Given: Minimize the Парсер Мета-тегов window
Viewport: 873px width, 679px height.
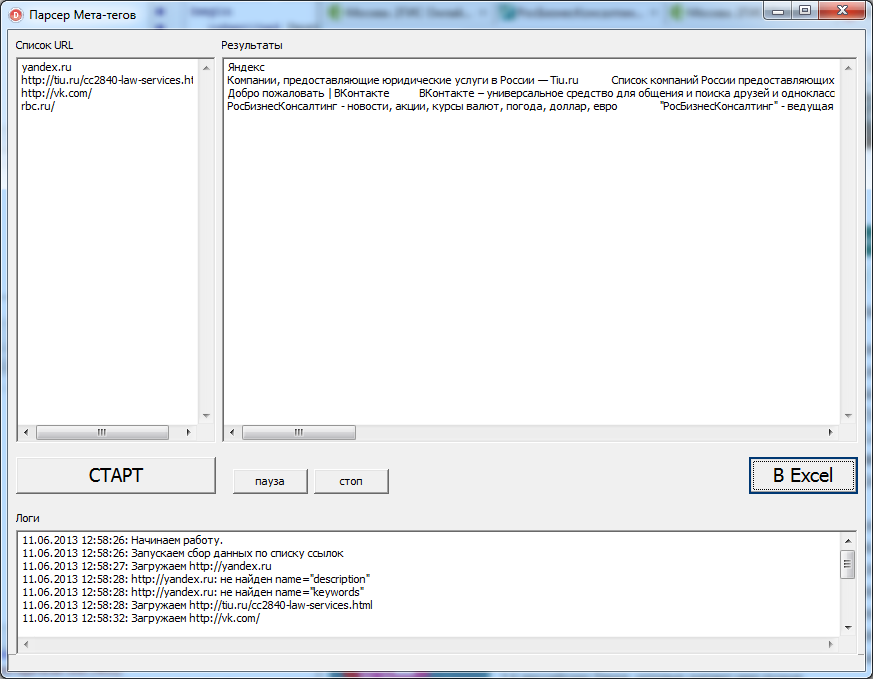Looking at the screenshot, I should pyautogui.click(x=778, y=11).
